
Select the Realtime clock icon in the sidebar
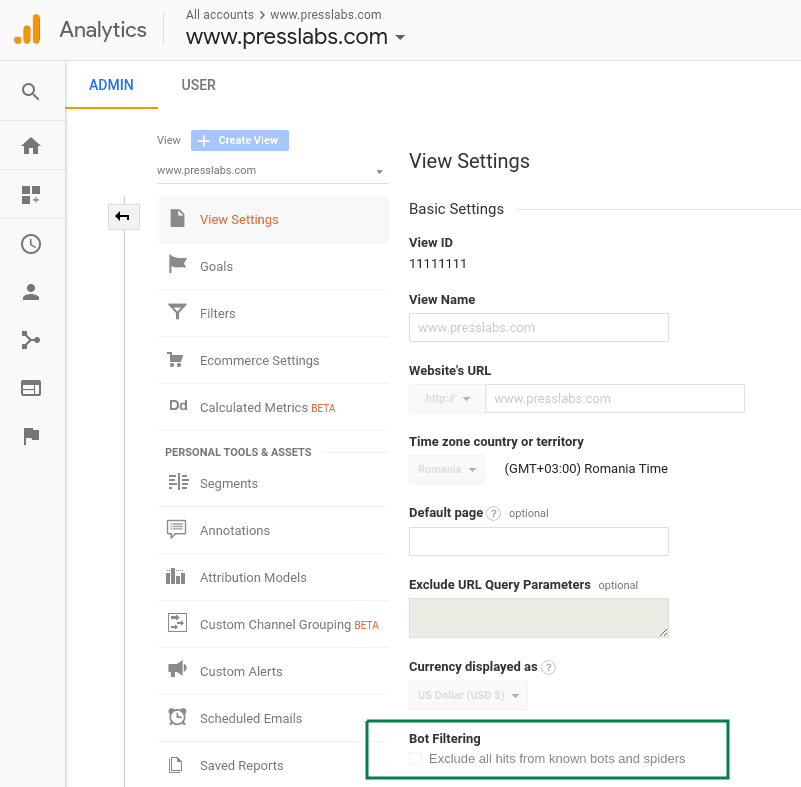(x=31, y=244)
